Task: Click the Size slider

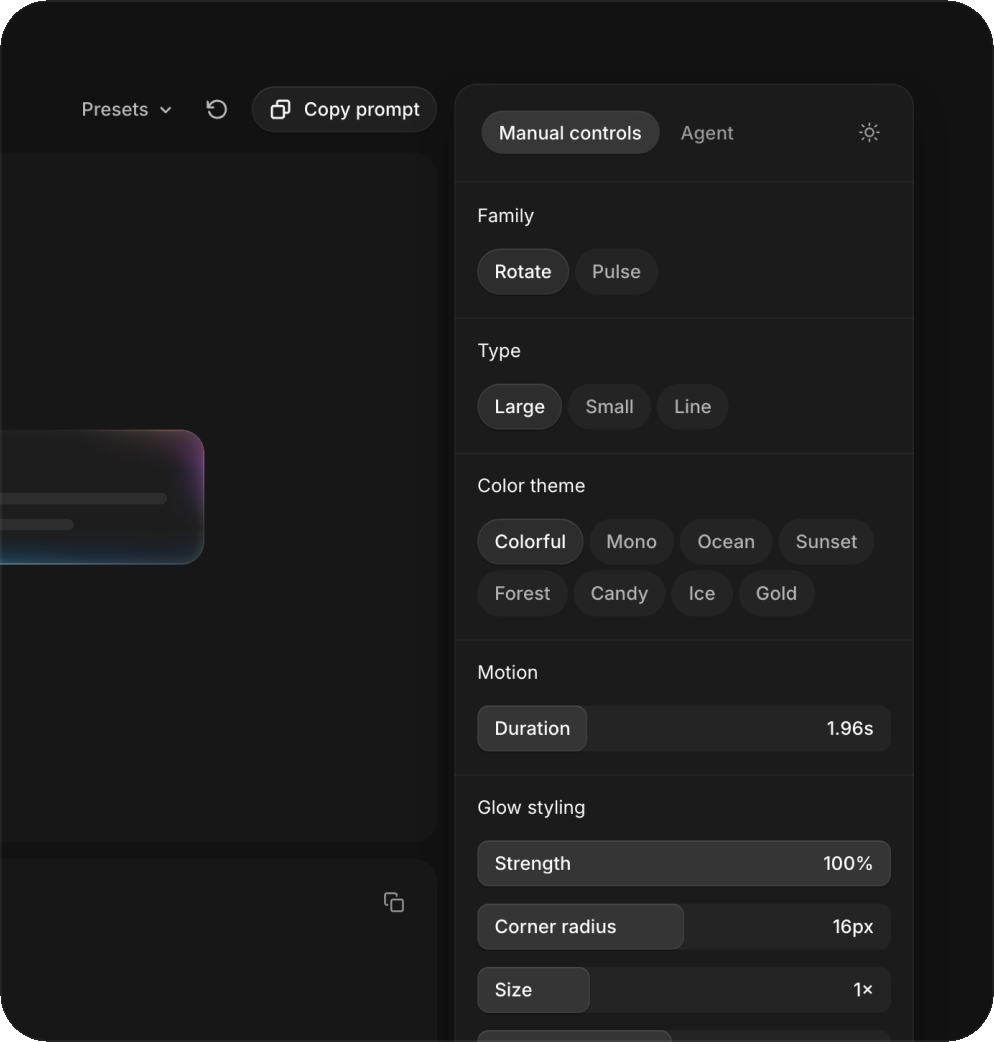Action: pos(684,990)
